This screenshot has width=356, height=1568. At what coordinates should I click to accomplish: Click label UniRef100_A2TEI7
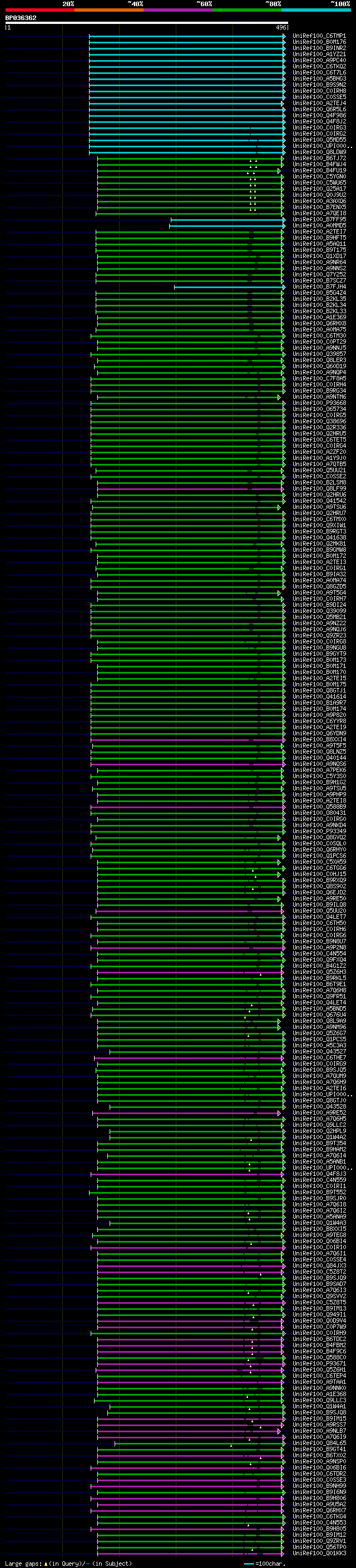(x=319, y=231)
